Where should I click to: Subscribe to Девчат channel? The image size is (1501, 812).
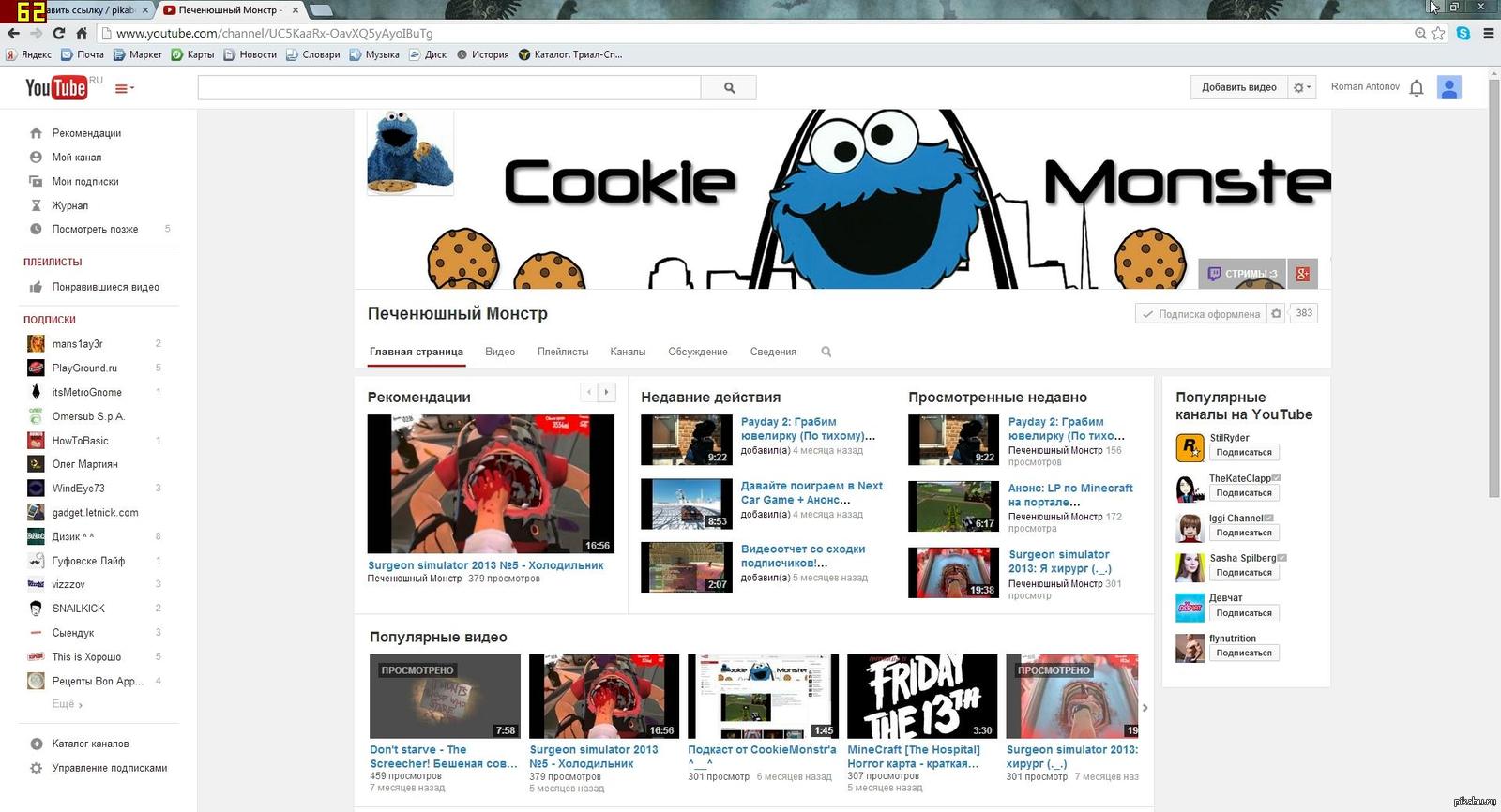point(1244,612)
